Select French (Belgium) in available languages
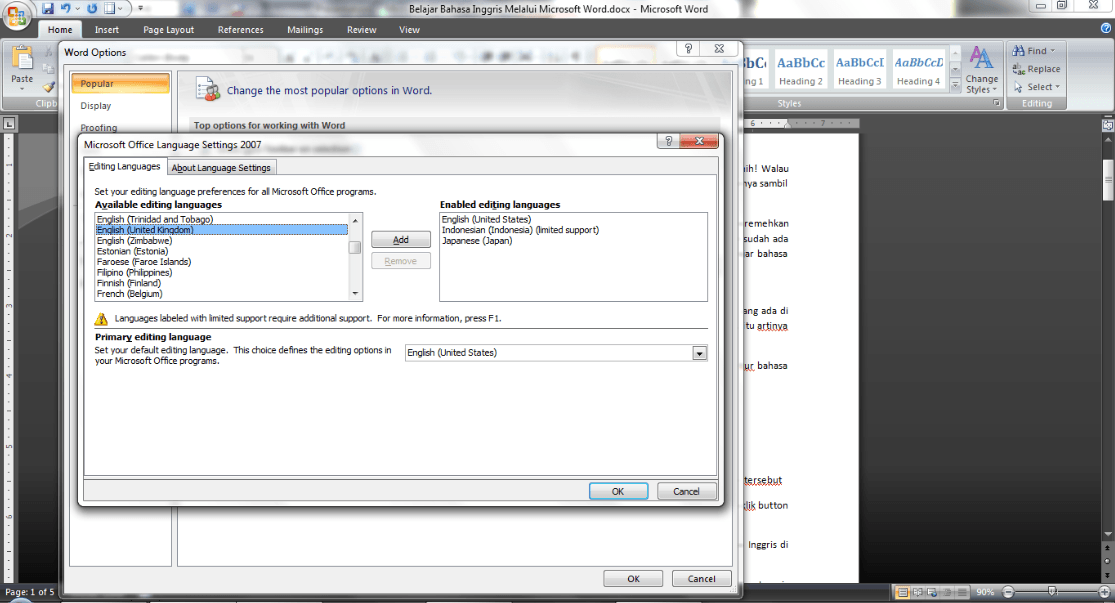 222,294
